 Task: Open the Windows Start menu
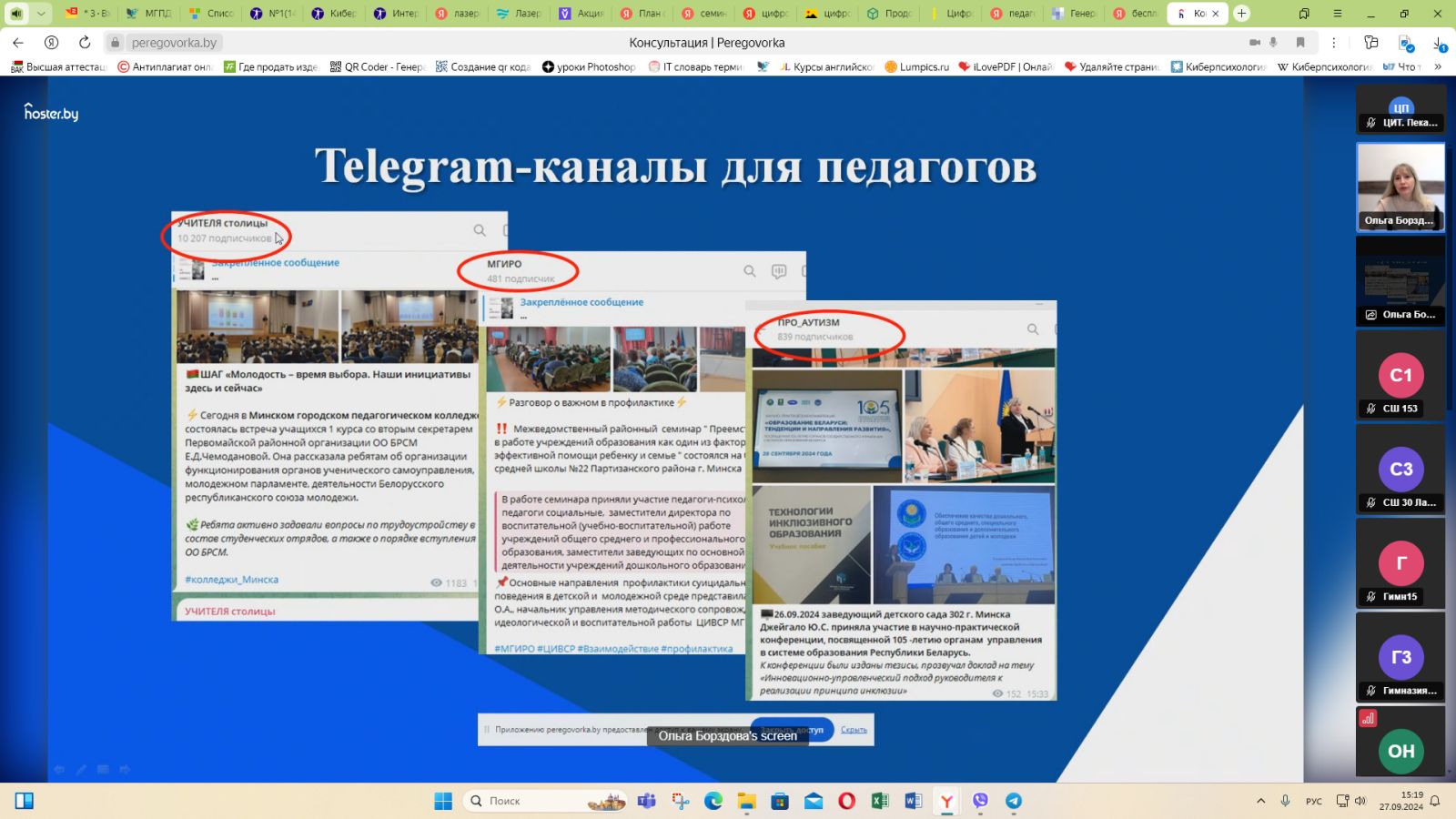coord(443,801)
